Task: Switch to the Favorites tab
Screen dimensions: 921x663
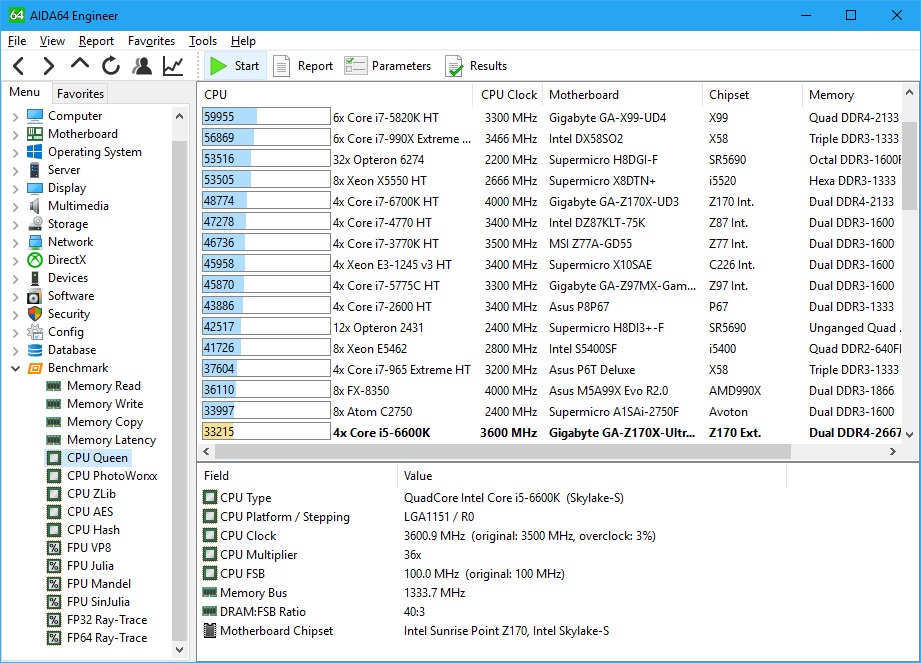Action: coord(80,93)
